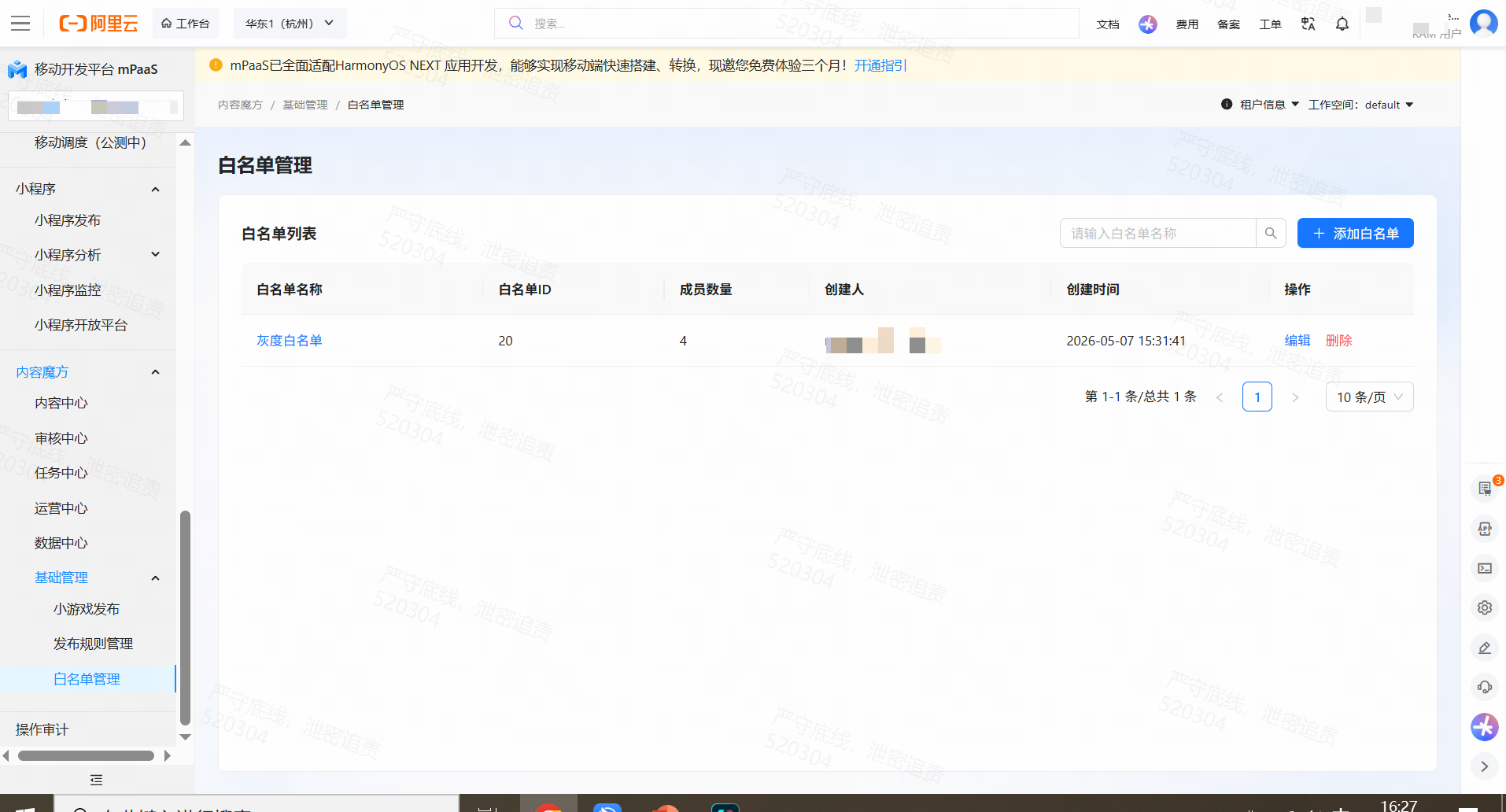Select 移动调度（公测中）in sidebar
Screen dimensions: 1506x812
pyautogui.click(x=90, y=142)
